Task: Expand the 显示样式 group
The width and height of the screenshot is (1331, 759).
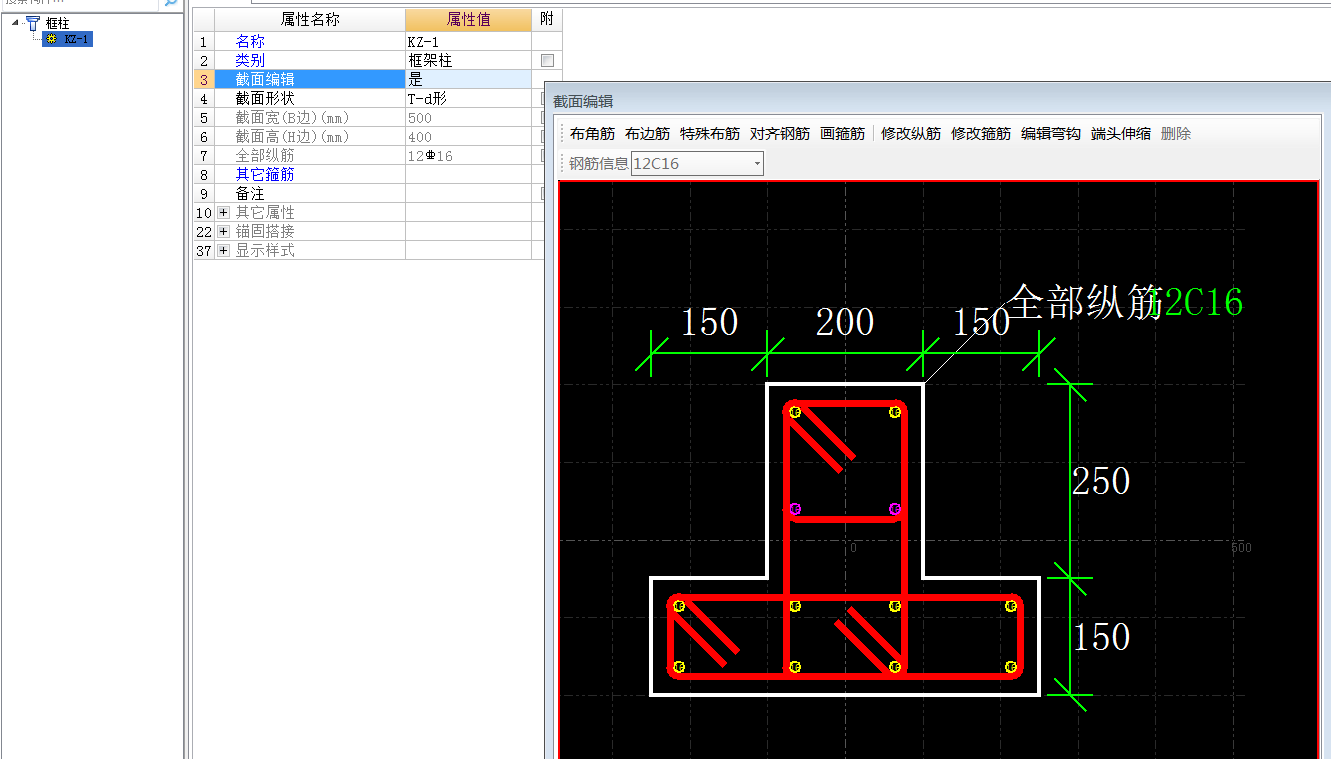Action: coord(223,251)
